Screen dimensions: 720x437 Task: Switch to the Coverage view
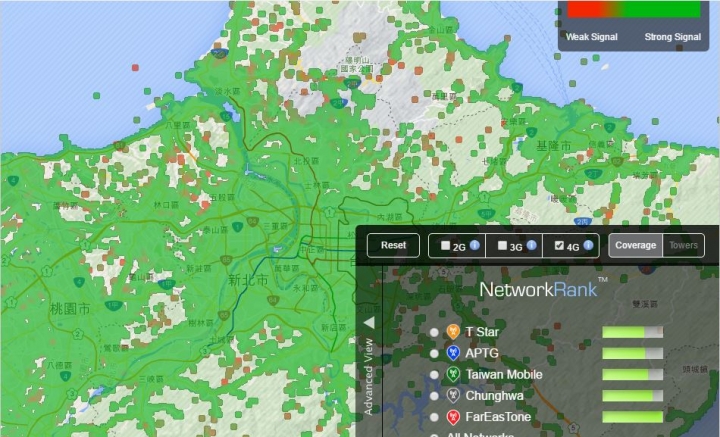pyautogui.click(x=636, y=246)
